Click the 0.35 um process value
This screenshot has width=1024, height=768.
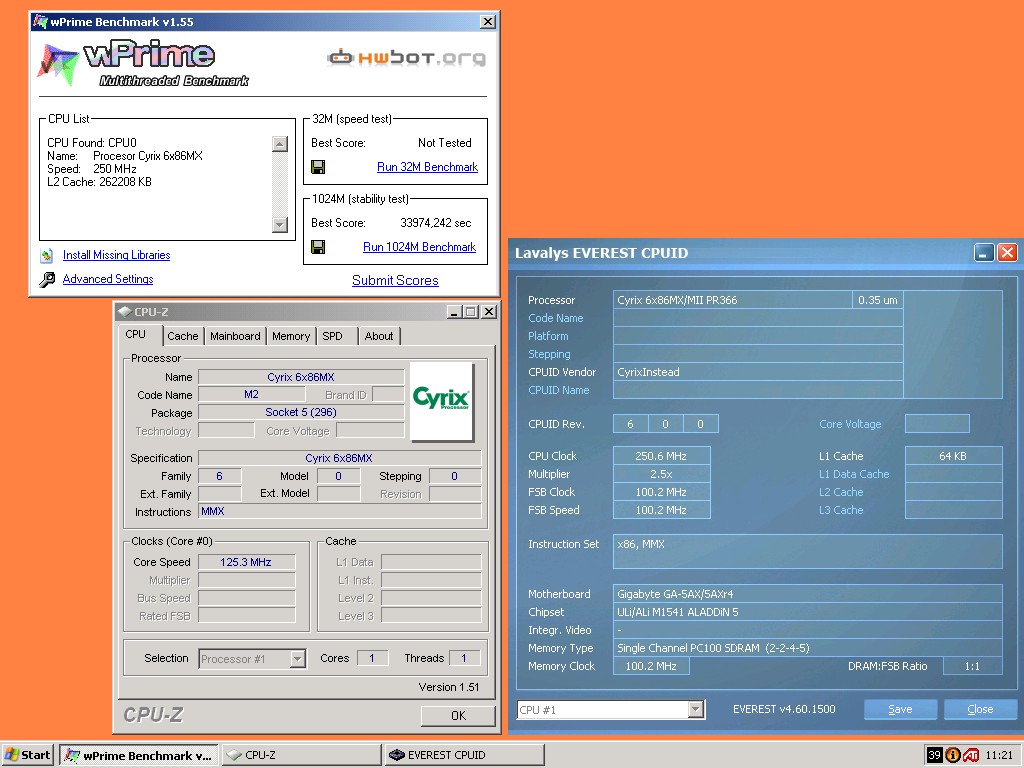pyautogui.click(x=878, y=300)
